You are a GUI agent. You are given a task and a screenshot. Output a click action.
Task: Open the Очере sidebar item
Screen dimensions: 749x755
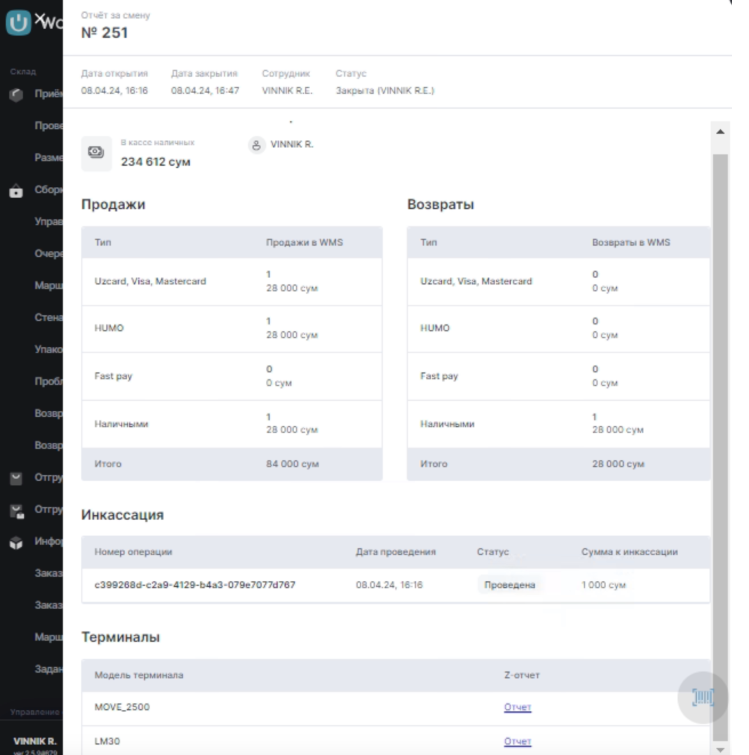coord(48,254)
